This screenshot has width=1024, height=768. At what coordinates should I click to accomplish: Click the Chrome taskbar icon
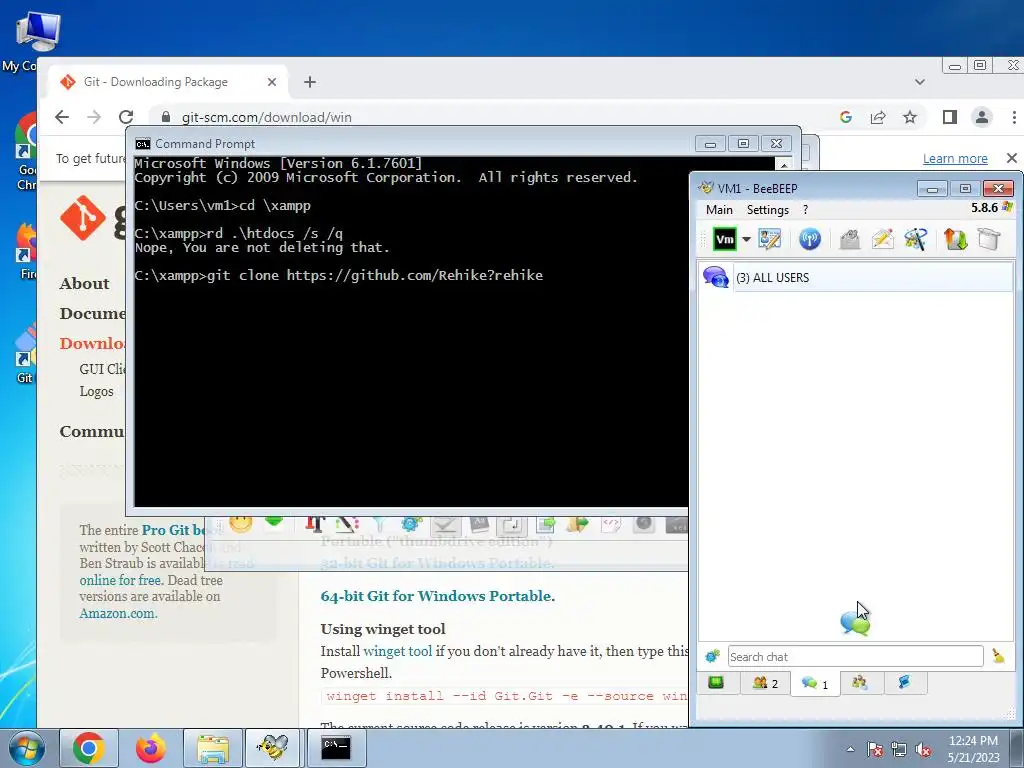pos(89,748)
